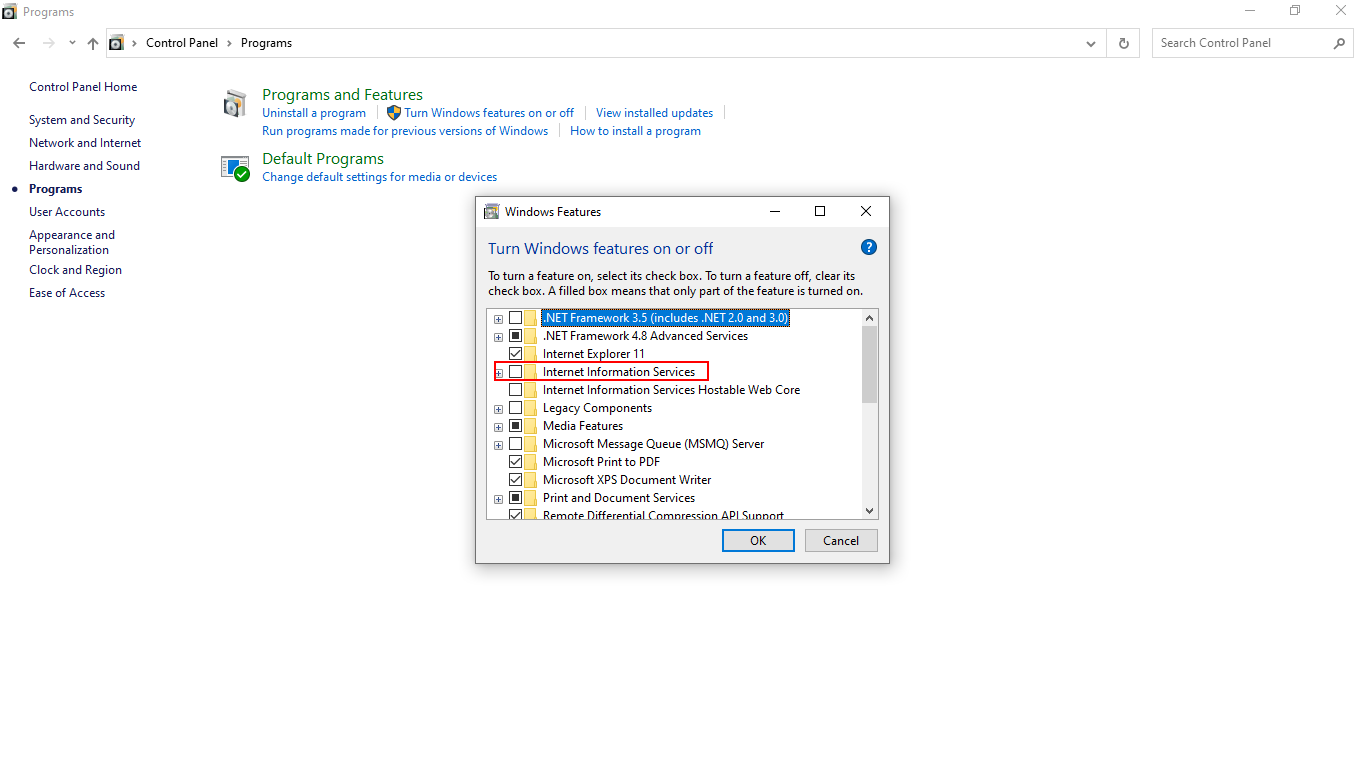Click Cancel in Windows Features dialog

coord(841,541)
